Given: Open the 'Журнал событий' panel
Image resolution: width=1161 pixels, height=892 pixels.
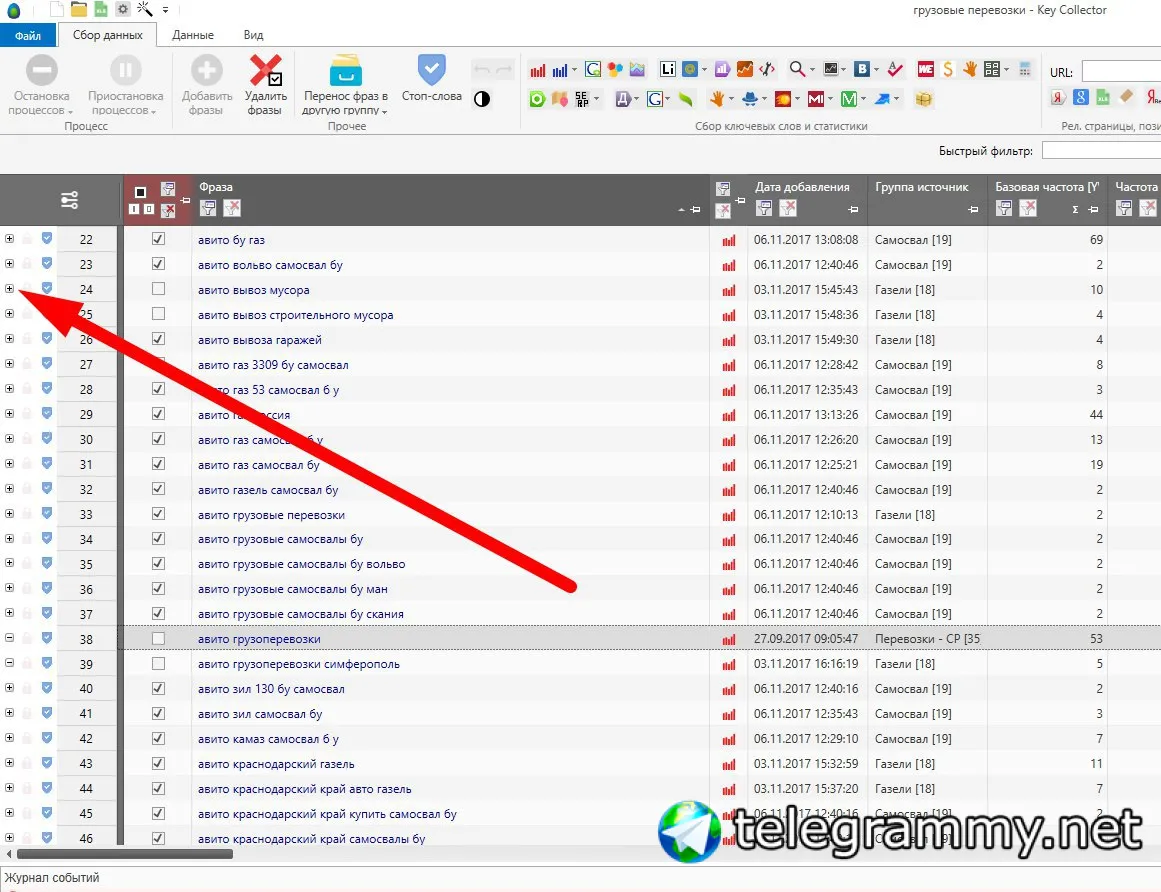Looking at the screenshot, I should [52, 878].
